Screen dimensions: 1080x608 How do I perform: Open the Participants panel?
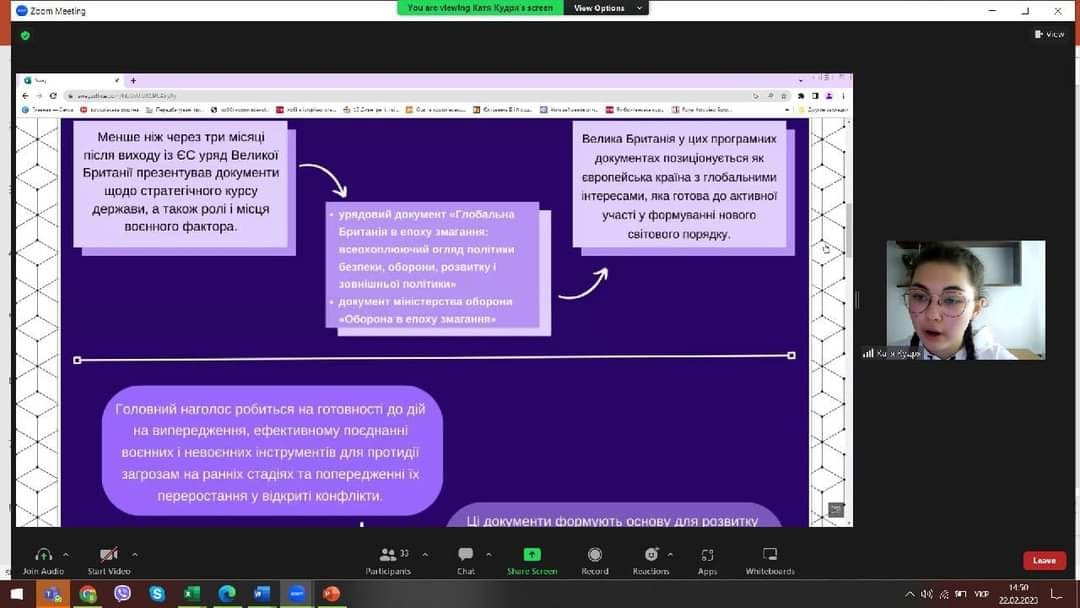(x=388, y=555)
